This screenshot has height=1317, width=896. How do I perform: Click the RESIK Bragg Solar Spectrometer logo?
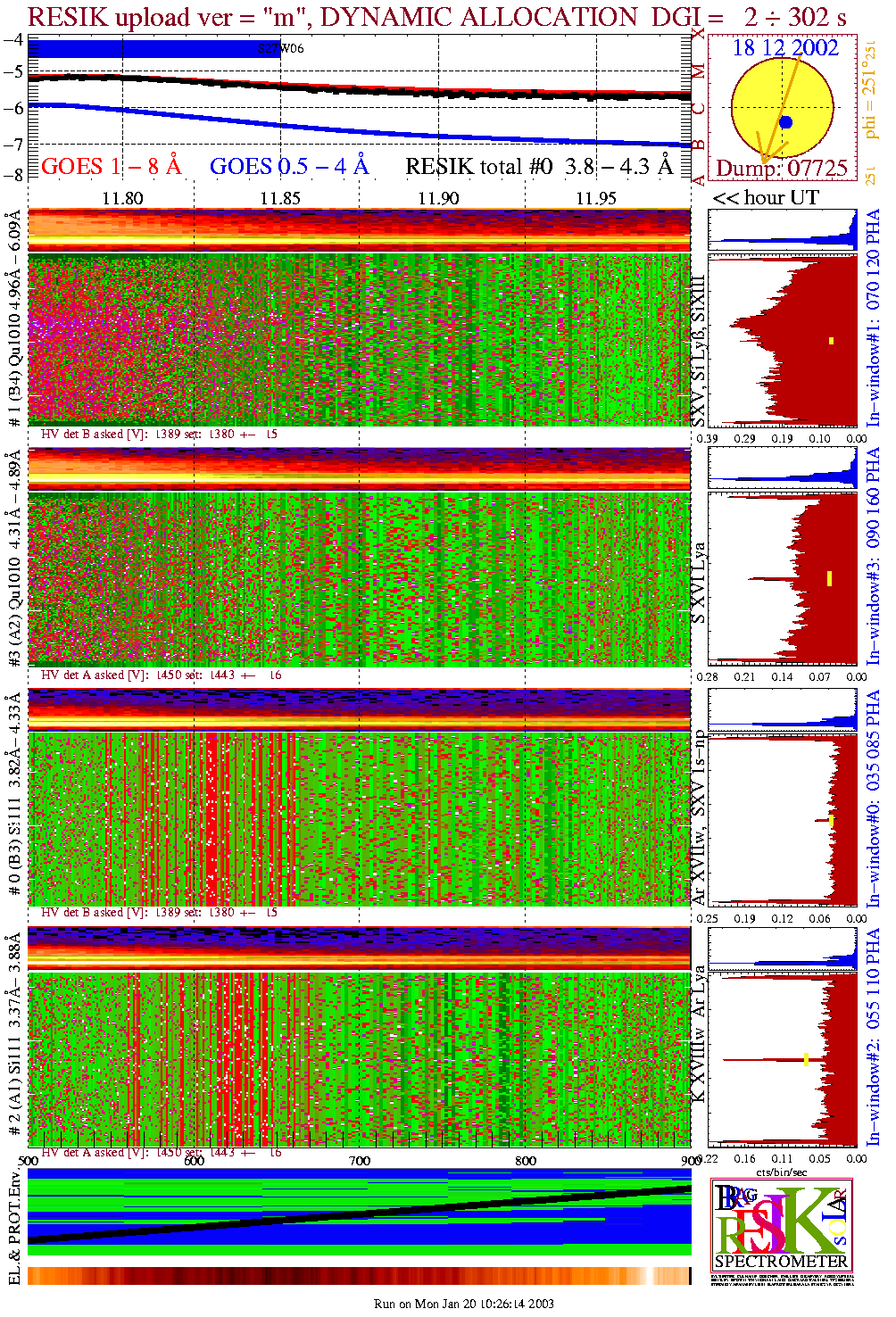[x=782, y=1225]
